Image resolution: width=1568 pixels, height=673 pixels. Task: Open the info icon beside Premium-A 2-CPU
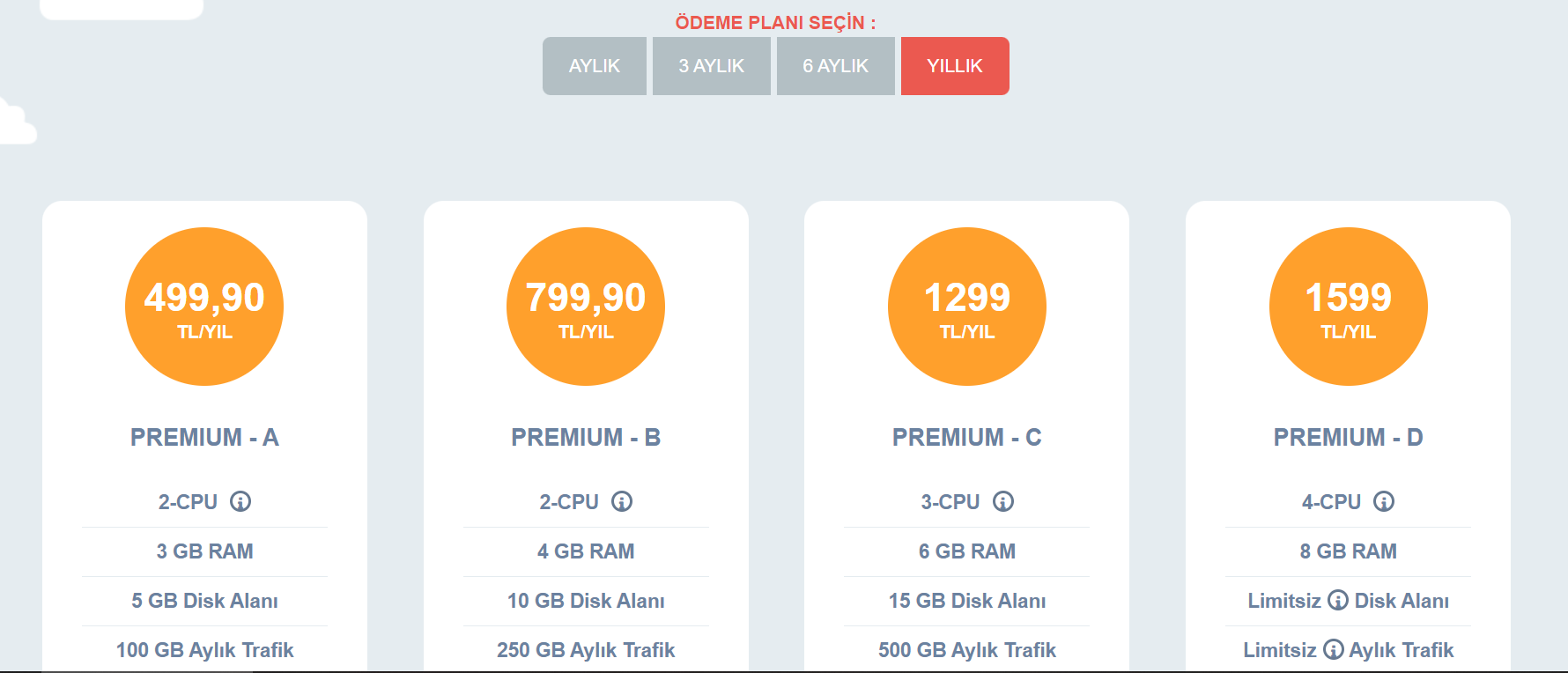pos(240,501)
